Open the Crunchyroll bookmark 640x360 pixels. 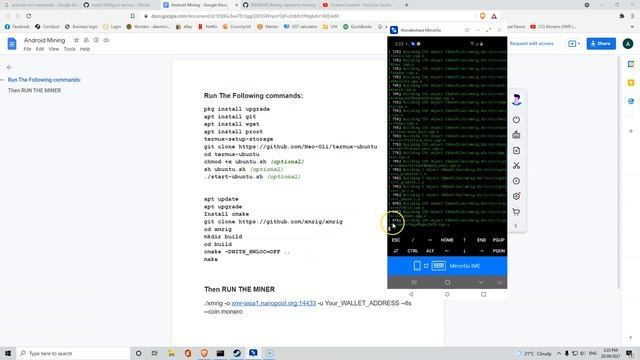(x=237, y=27)
